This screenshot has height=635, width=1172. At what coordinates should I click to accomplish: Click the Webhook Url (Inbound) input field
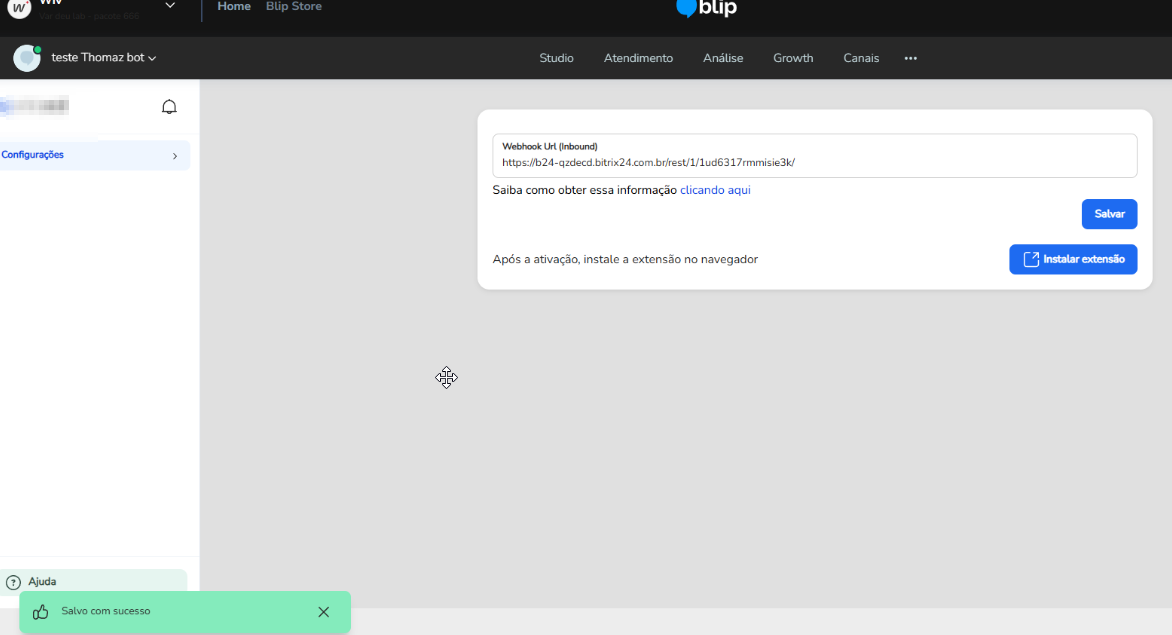click(815, 156)
